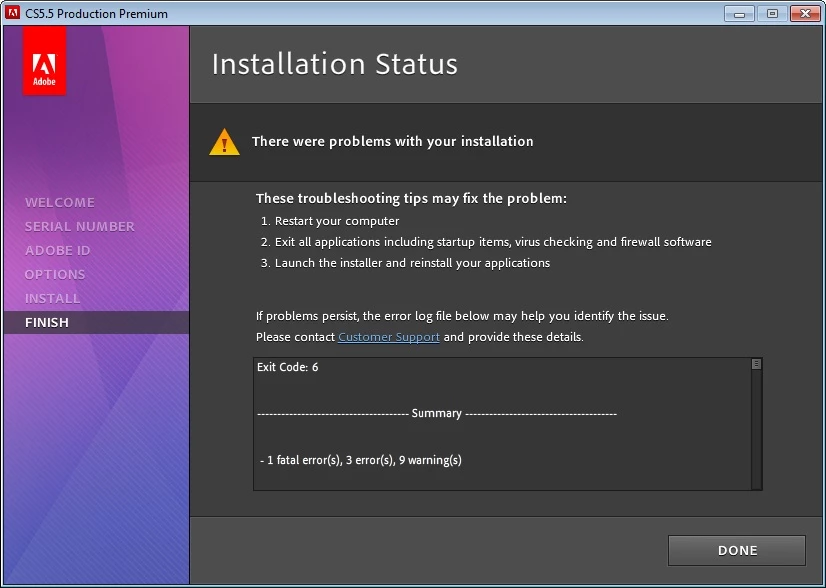This screenshot has width=826, height=588.
Task: Click the Adobe logo in sidebar
Action: click(x=44, y=61)
